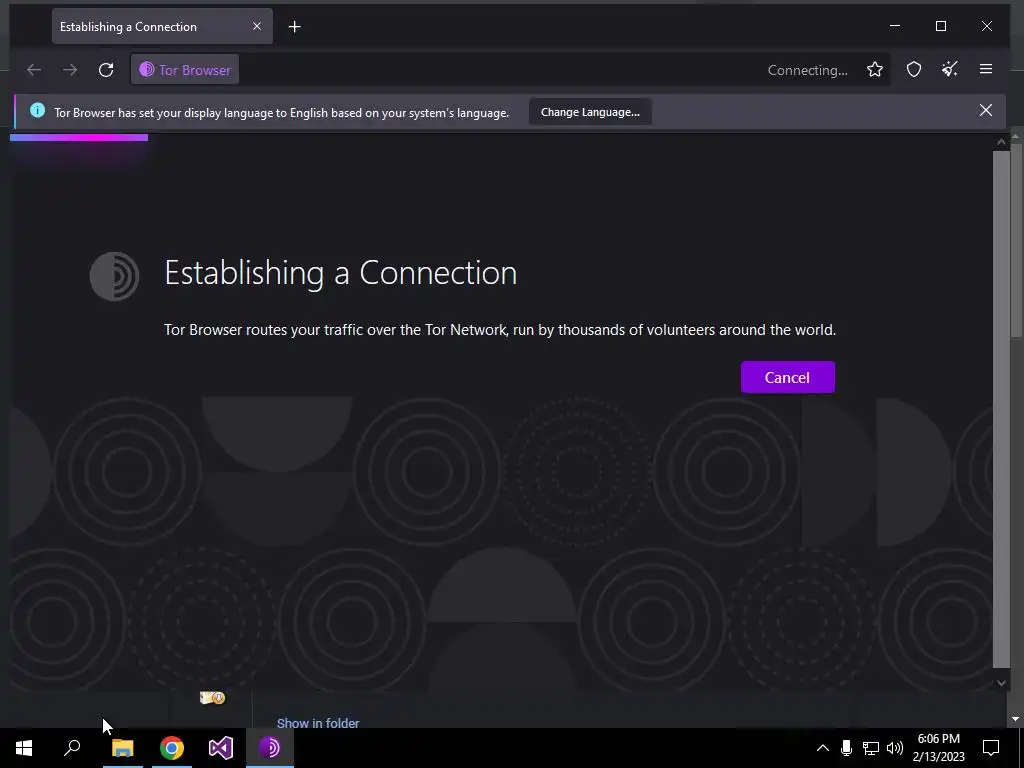Maximize the Tor Browser window

941,26
